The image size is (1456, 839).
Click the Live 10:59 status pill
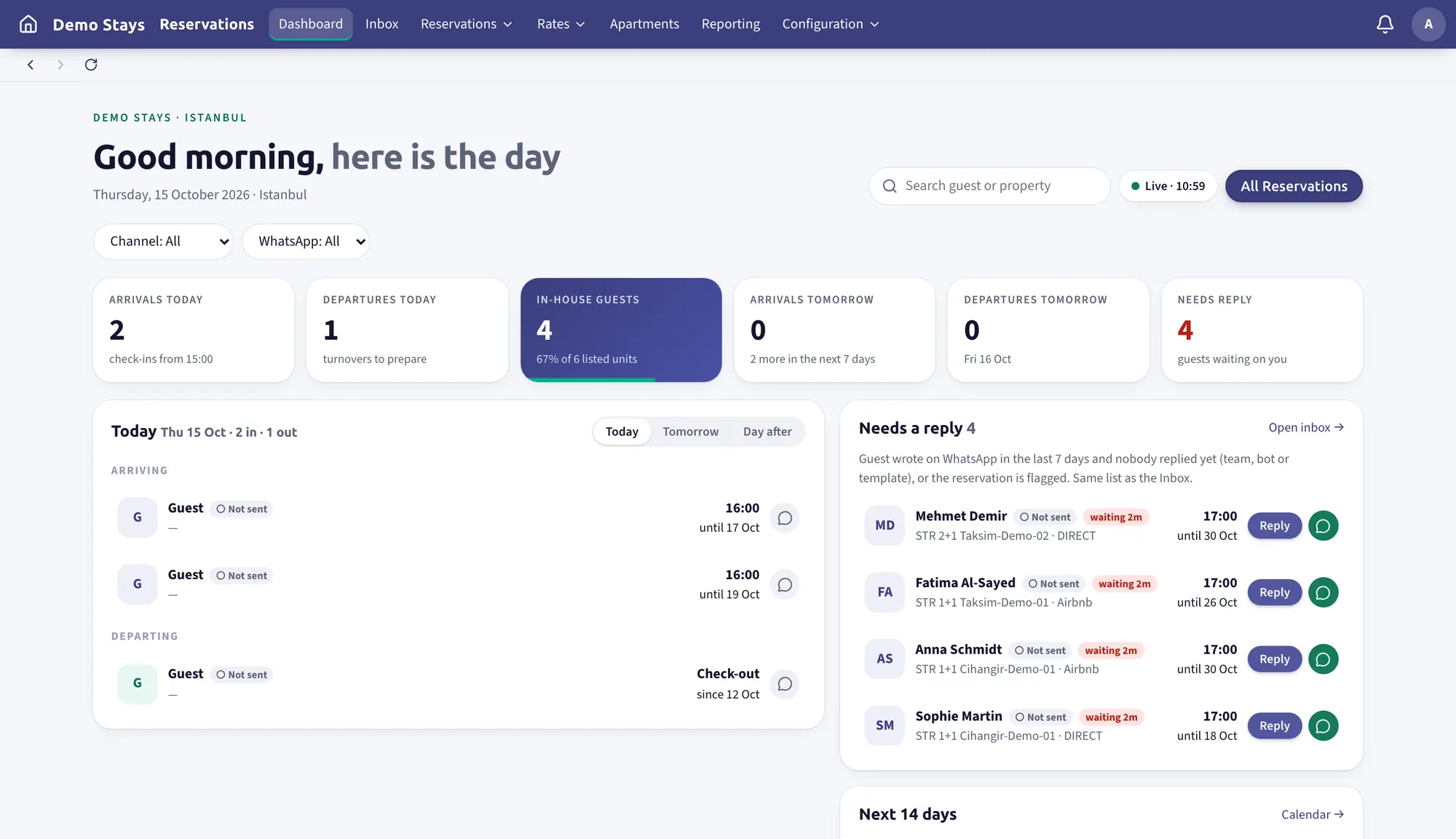(1168, 186)
